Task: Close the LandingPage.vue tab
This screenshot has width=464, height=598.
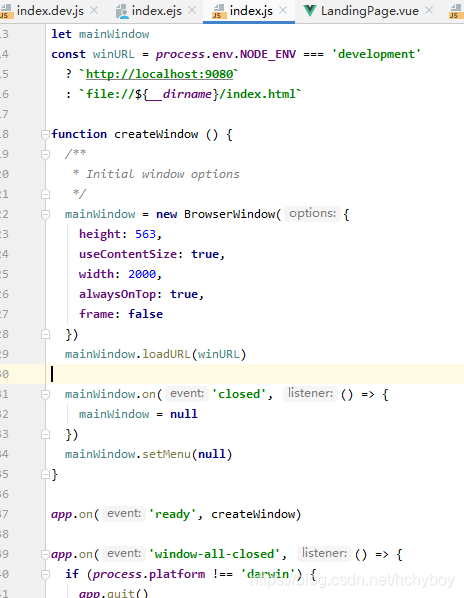Action: point(429,11)
